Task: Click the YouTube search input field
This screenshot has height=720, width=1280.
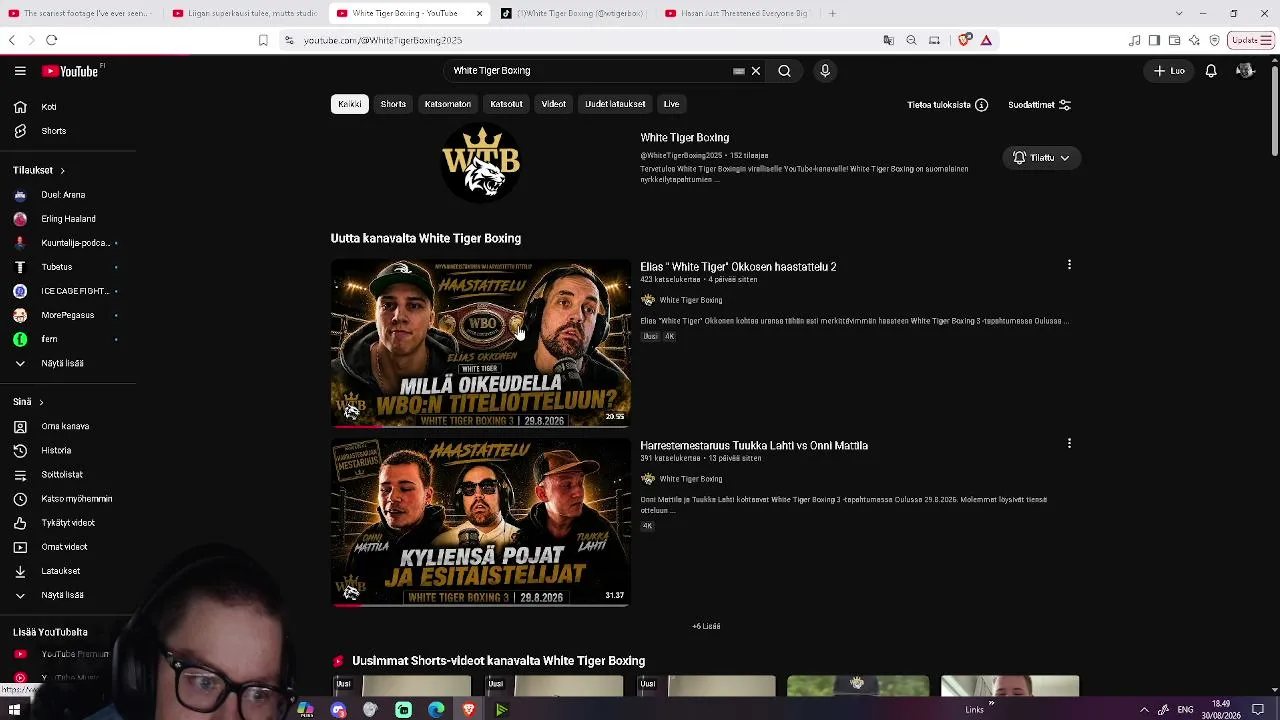Action: coord(590,71)
